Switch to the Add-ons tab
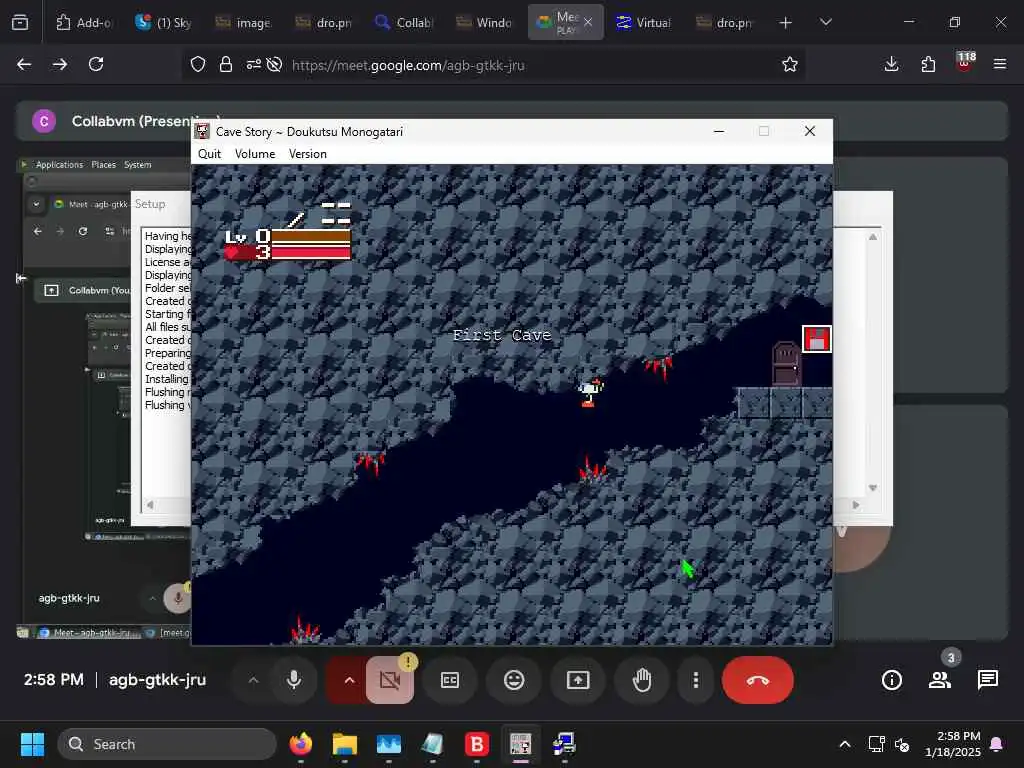 tap(84, 22)
